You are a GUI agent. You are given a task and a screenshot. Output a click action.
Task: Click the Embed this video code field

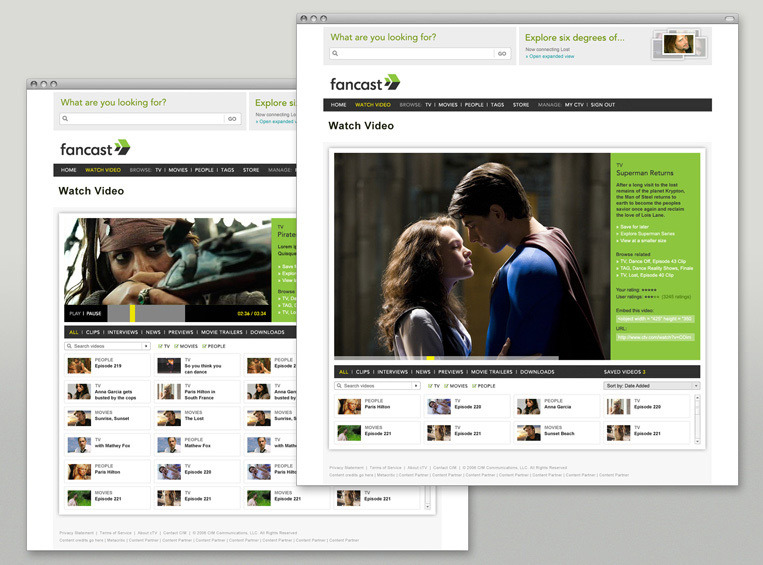click(x=655, y=319)
